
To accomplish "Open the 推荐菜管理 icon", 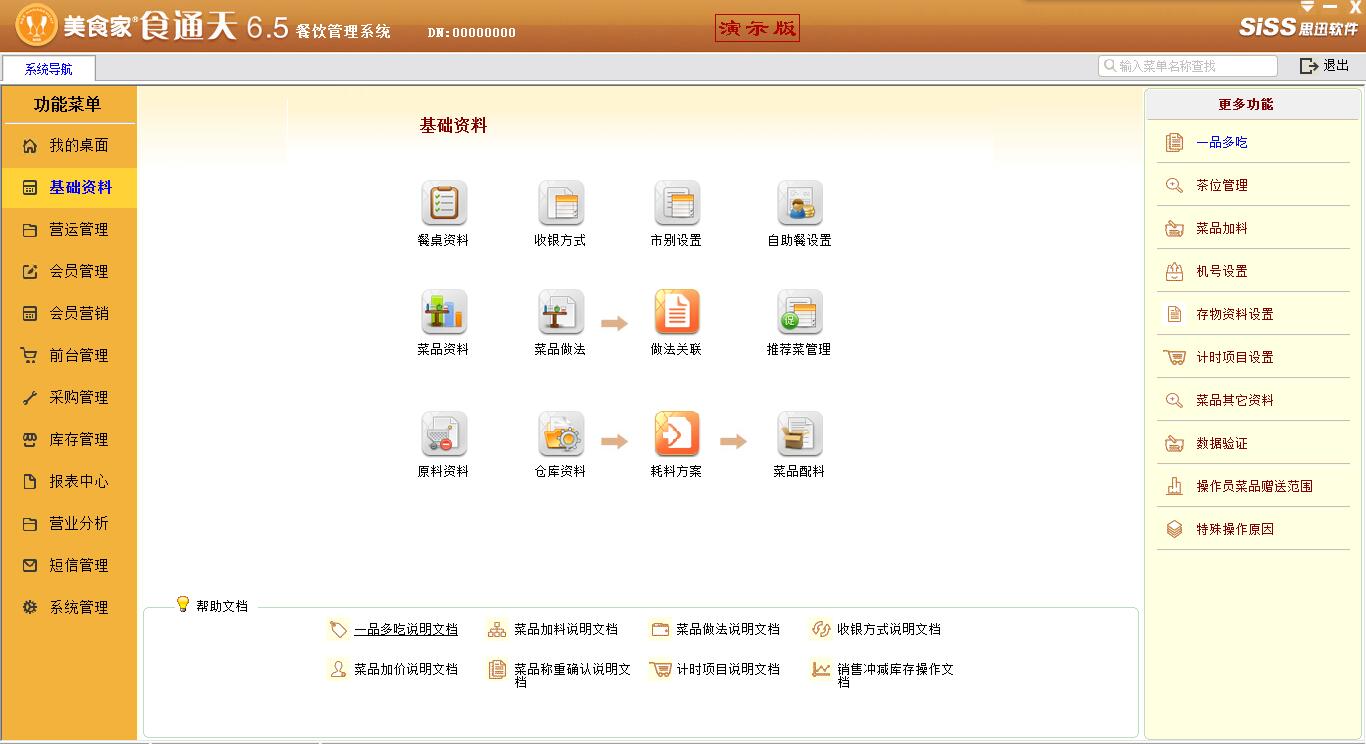I will tap(800, 312).
